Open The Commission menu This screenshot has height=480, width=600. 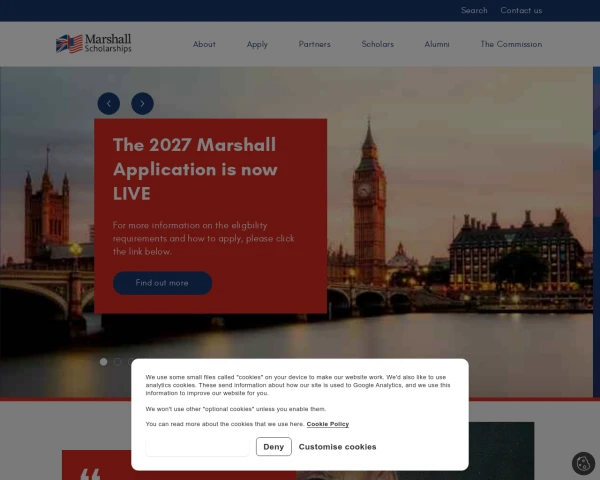[511, 44]
